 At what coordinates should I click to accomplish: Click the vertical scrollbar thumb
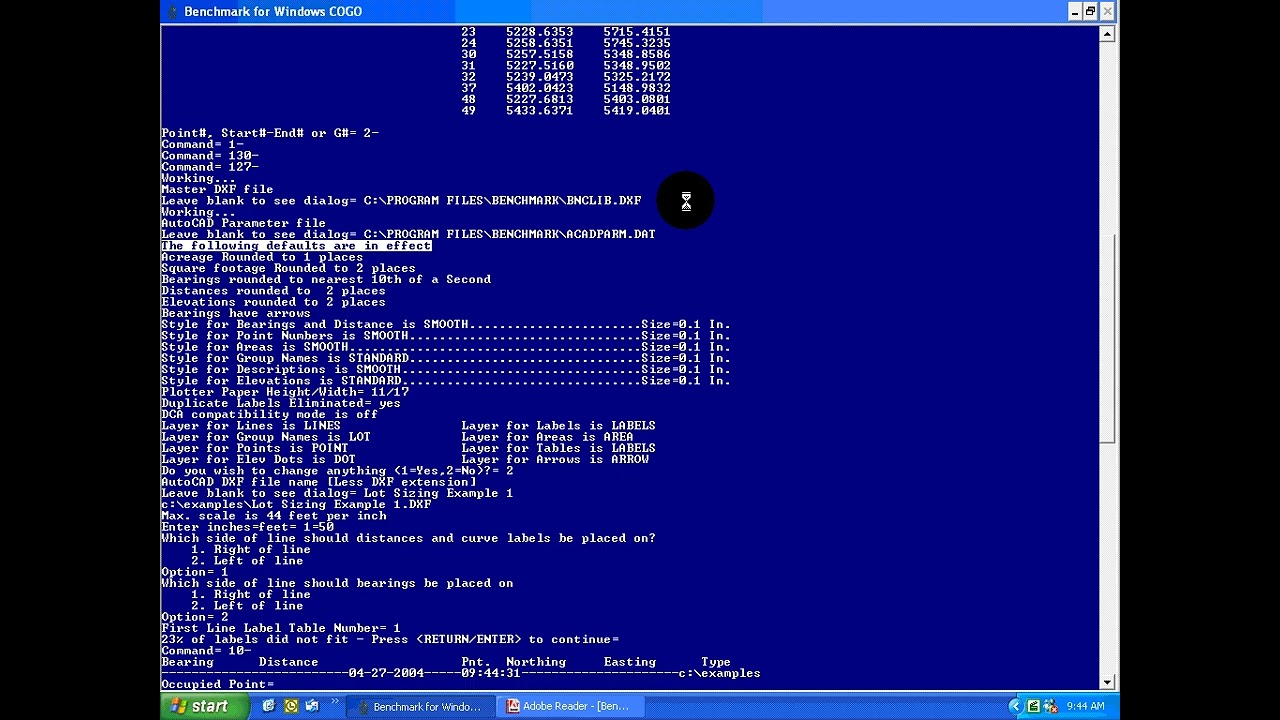(x=1107, y=338)
